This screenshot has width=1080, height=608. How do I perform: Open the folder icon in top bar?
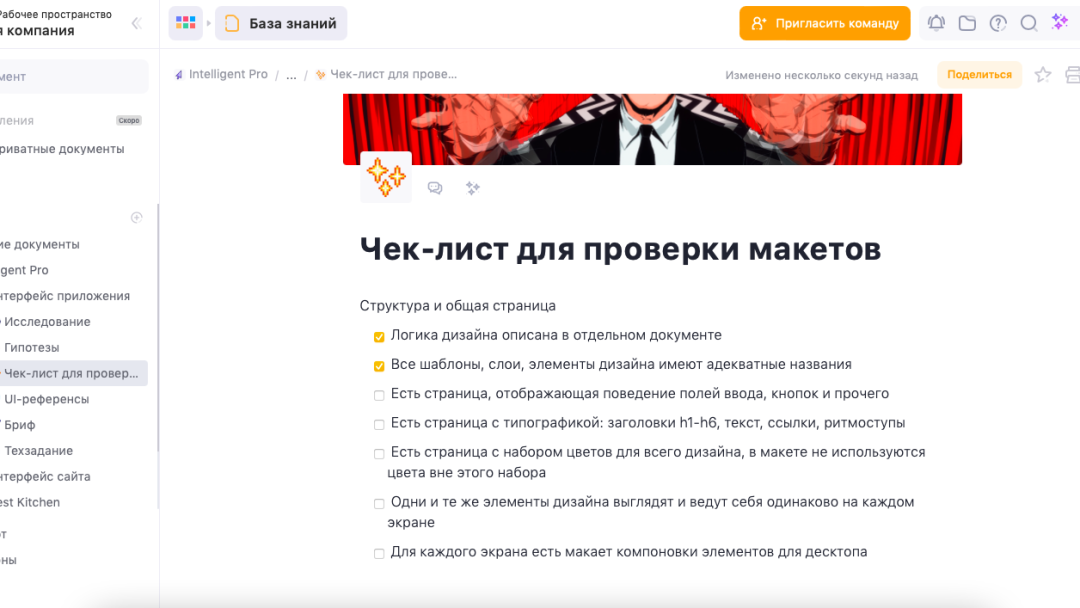(x=967, y=23)
